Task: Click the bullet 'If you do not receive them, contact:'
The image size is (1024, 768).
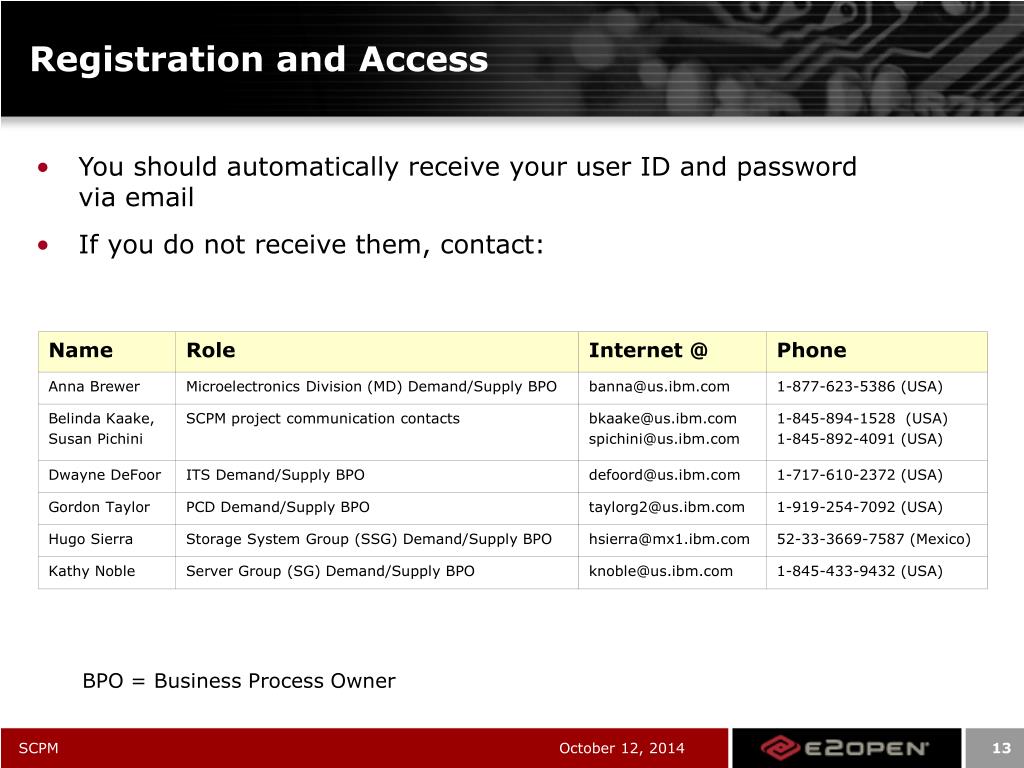Action: point(311,246)
